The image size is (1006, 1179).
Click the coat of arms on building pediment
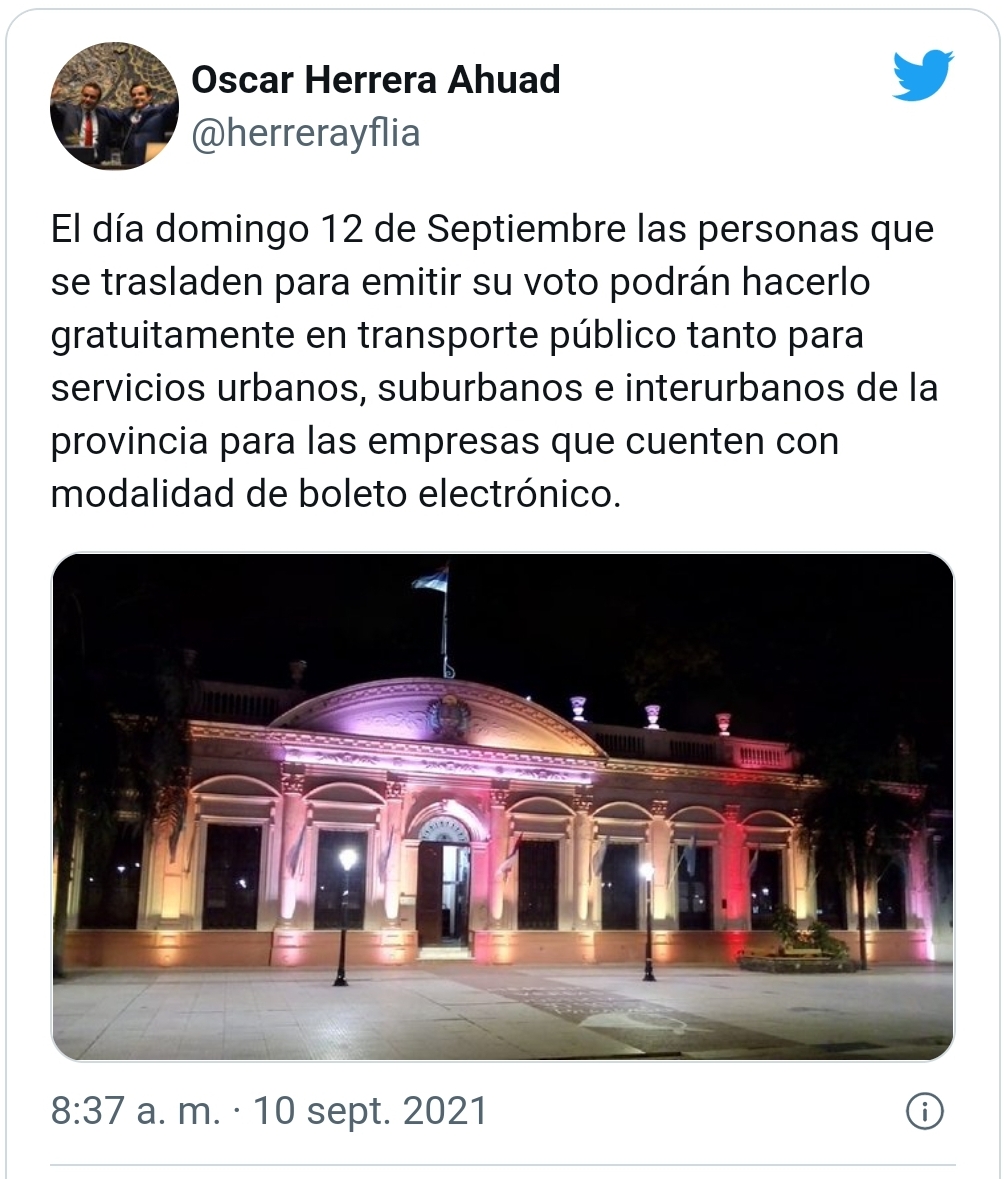(x=449, y=715)
